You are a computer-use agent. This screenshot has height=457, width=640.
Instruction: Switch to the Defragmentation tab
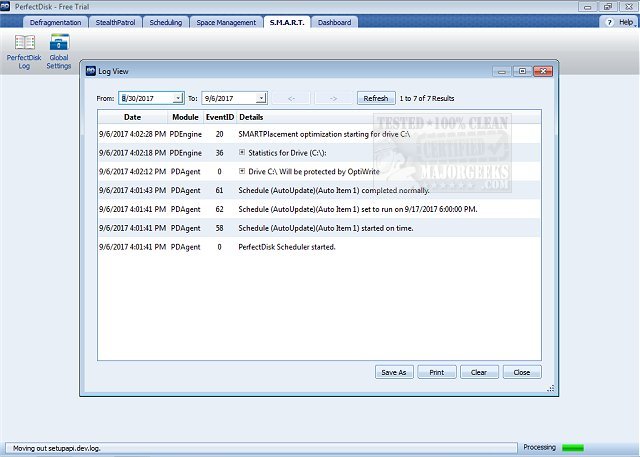[x=56, y=22]
